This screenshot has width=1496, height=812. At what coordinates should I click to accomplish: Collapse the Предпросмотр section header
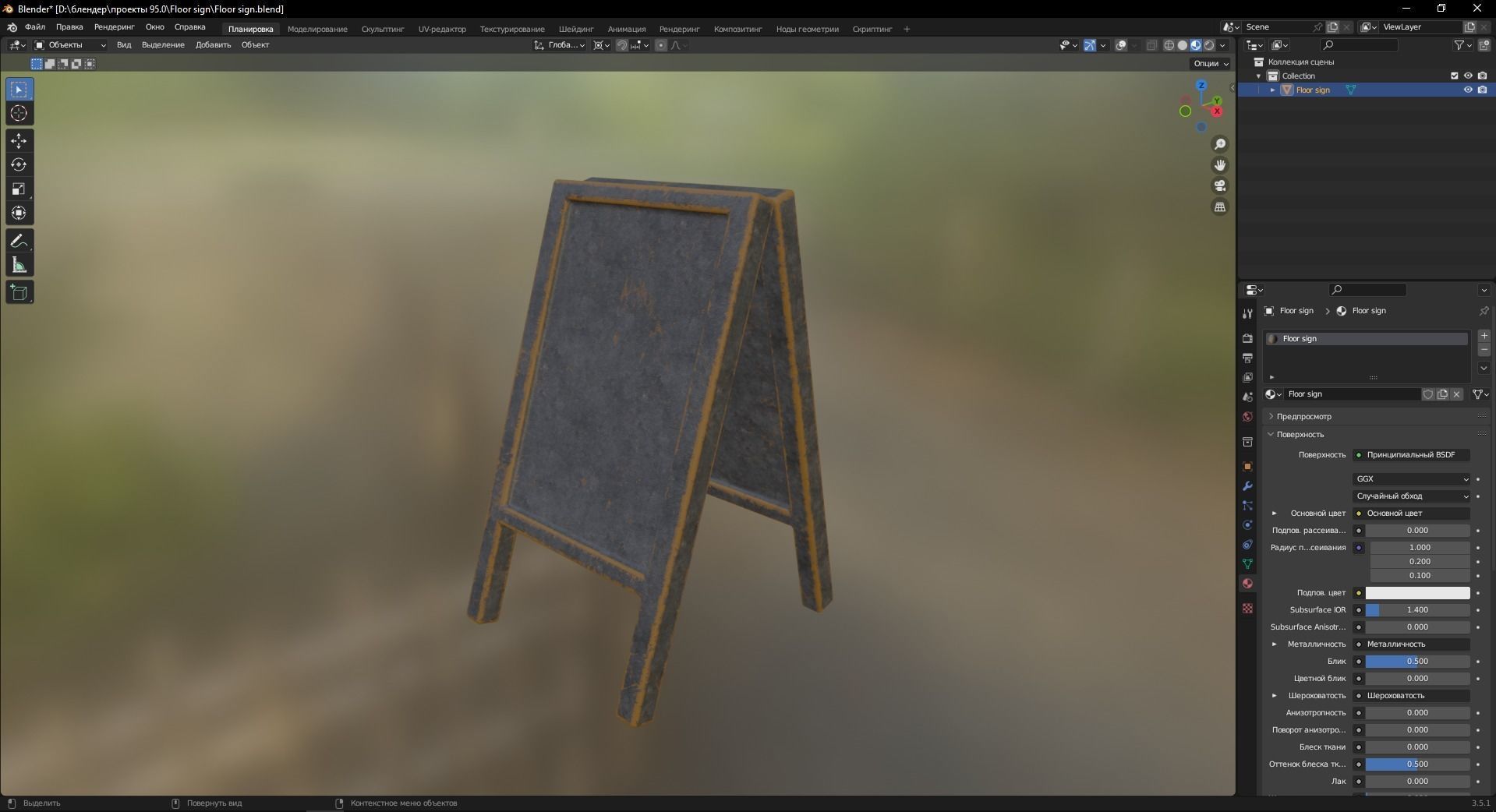(1300, 416)
